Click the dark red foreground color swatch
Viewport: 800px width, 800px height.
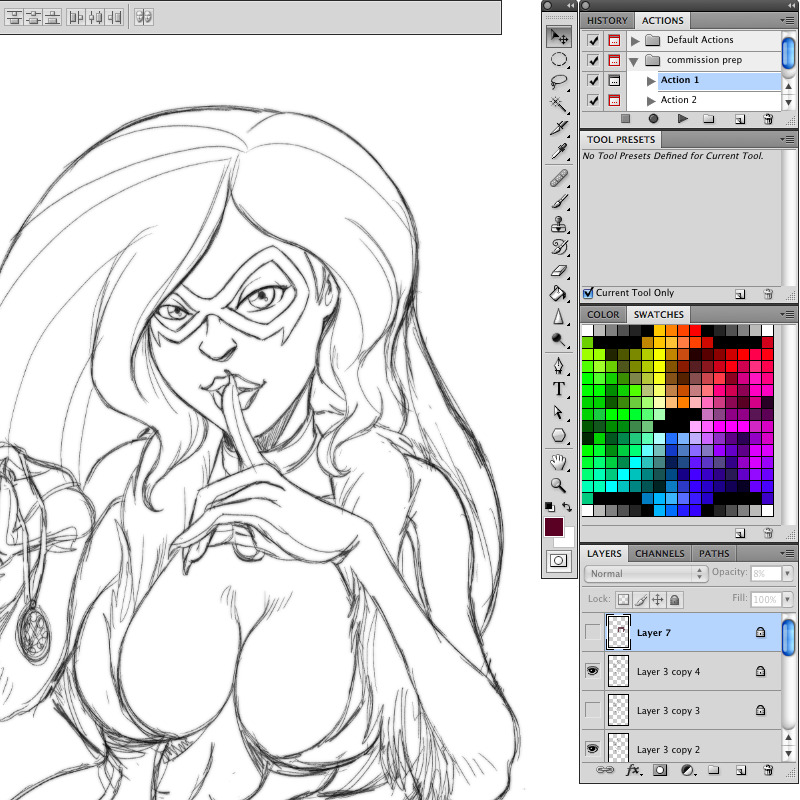(x=554, y=527)
